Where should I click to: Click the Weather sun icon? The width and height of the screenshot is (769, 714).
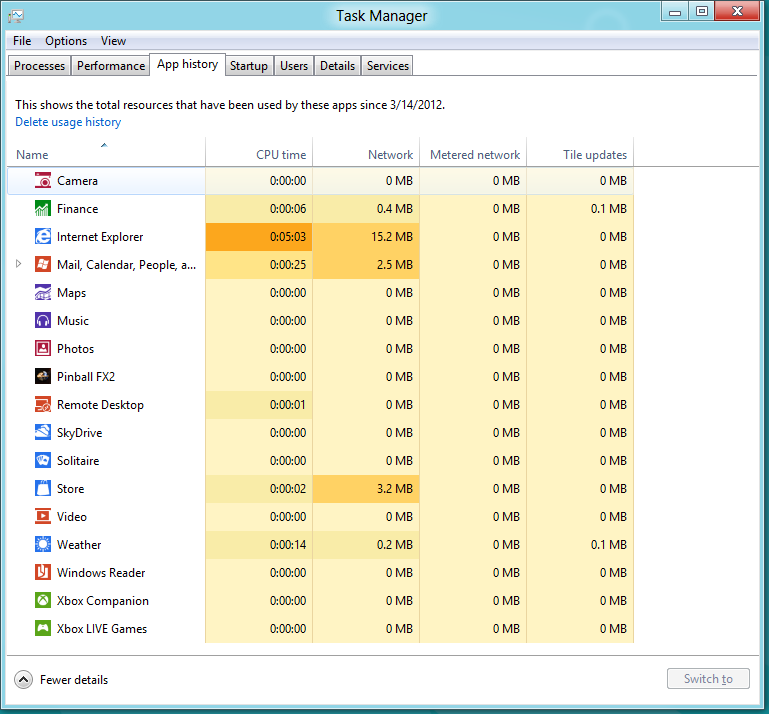(x=43, y=544)
